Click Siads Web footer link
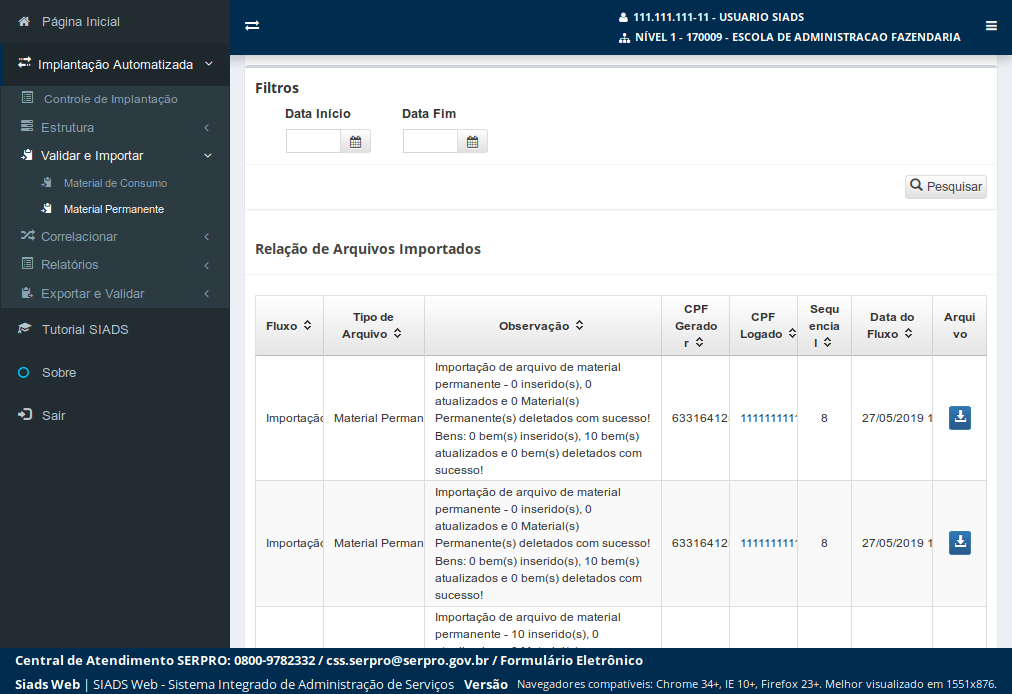Screen dimensions: 1012x694 point(47,684)
